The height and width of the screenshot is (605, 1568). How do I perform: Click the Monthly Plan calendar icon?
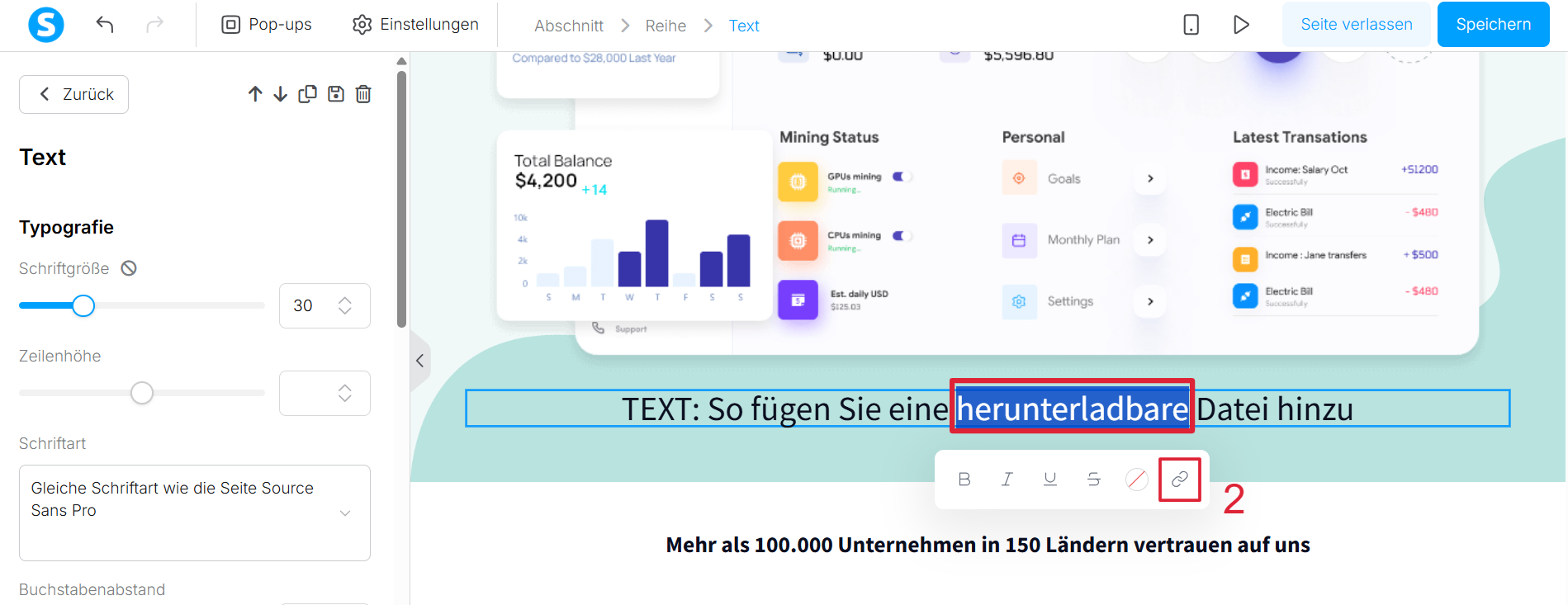point(1019,240)
